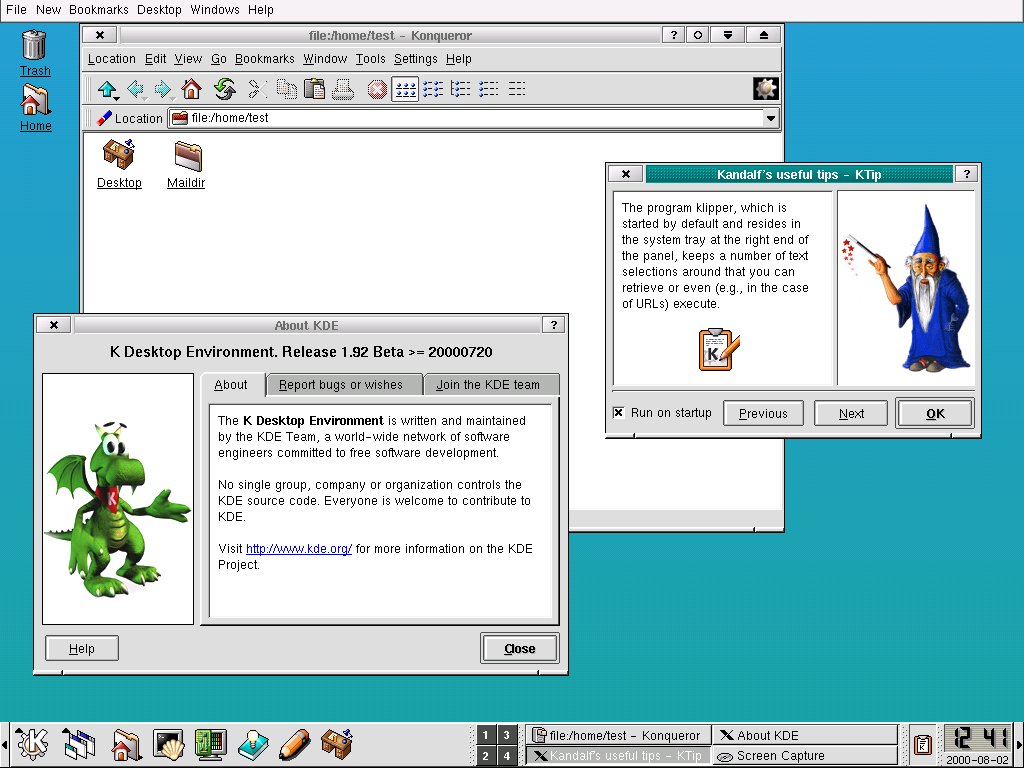
Task: Uncheck the Run on startup checkbox
Action: [618, 413]
